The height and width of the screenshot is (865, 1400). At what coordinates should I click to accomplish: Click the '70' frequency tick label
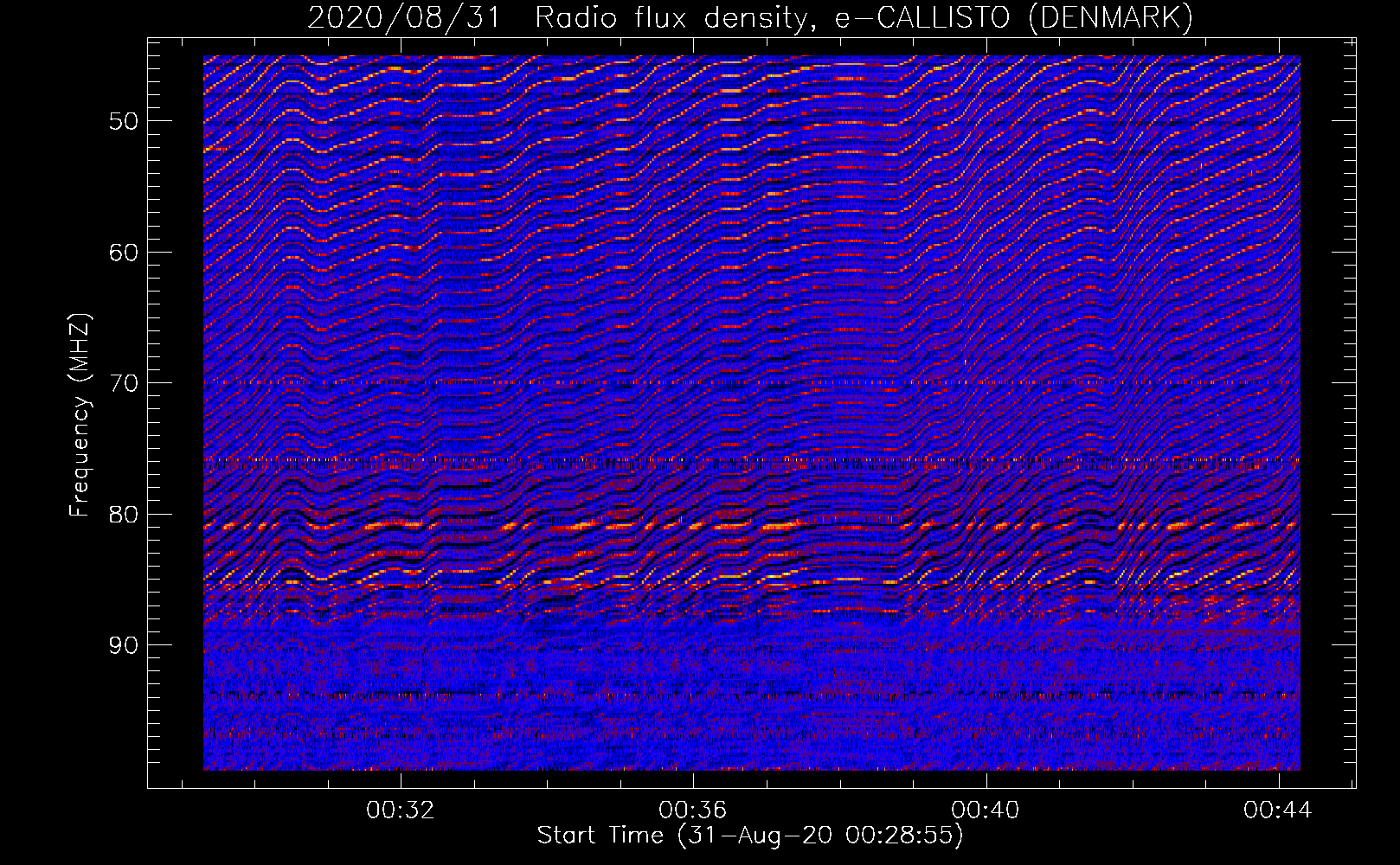[x=124, y=383]
